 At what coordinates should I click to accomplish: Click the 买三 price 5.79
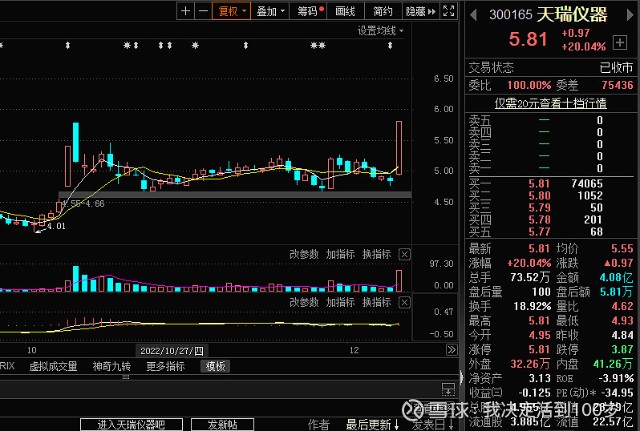539,208
